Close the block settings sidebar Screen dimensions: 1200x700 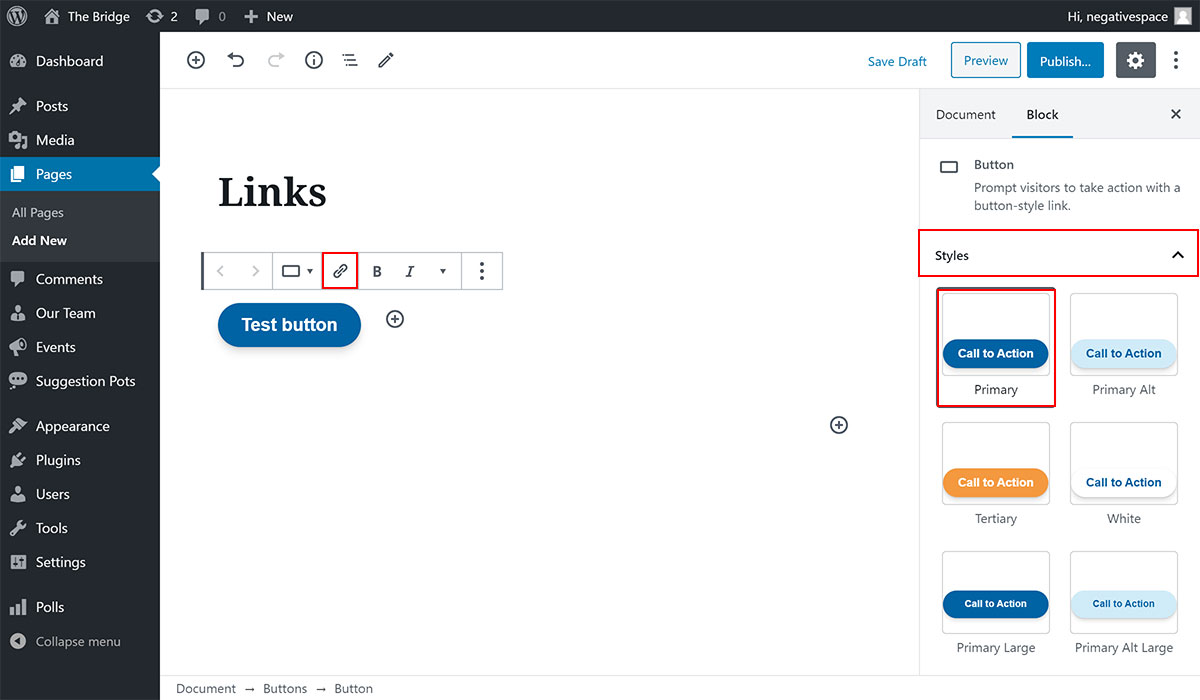(1175, 114)
